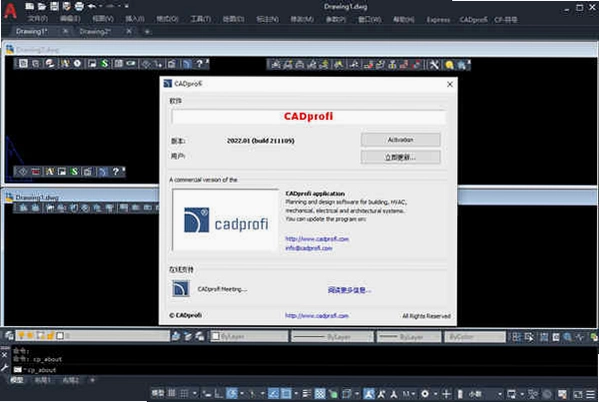Toggle annotation visibility in status bar
The image size is (599, 402).
(x=369, y=394)
